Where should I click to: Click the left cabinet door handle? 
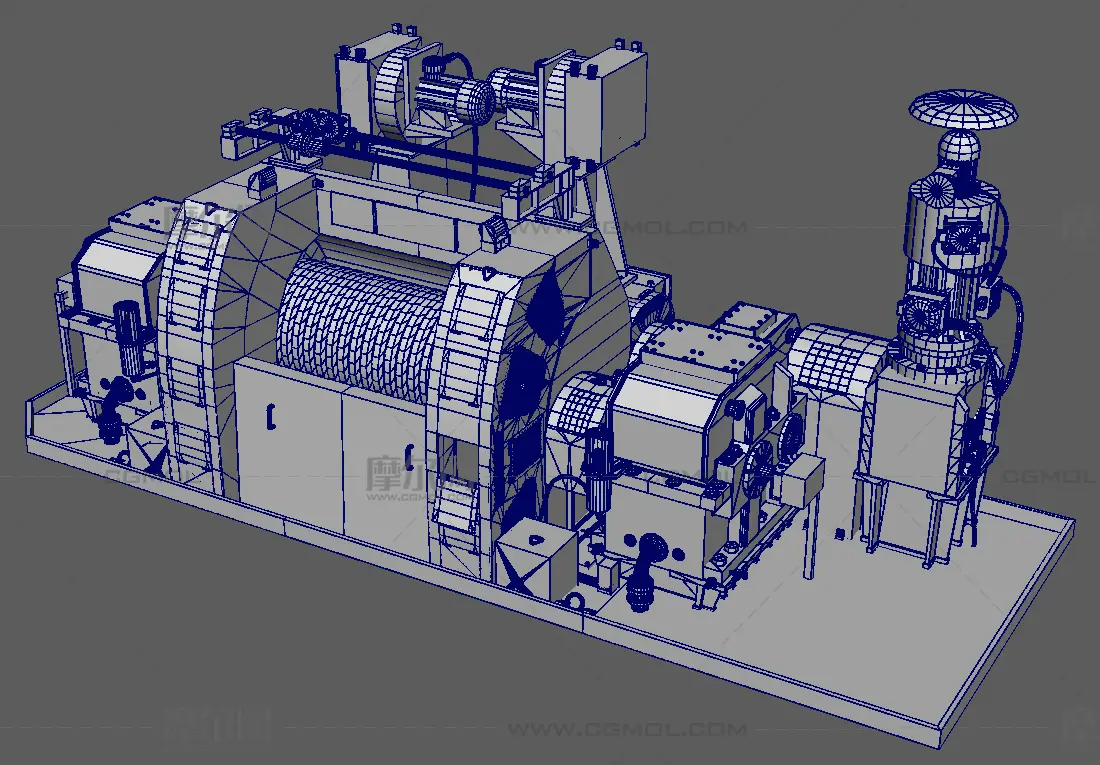coord(269,415)
